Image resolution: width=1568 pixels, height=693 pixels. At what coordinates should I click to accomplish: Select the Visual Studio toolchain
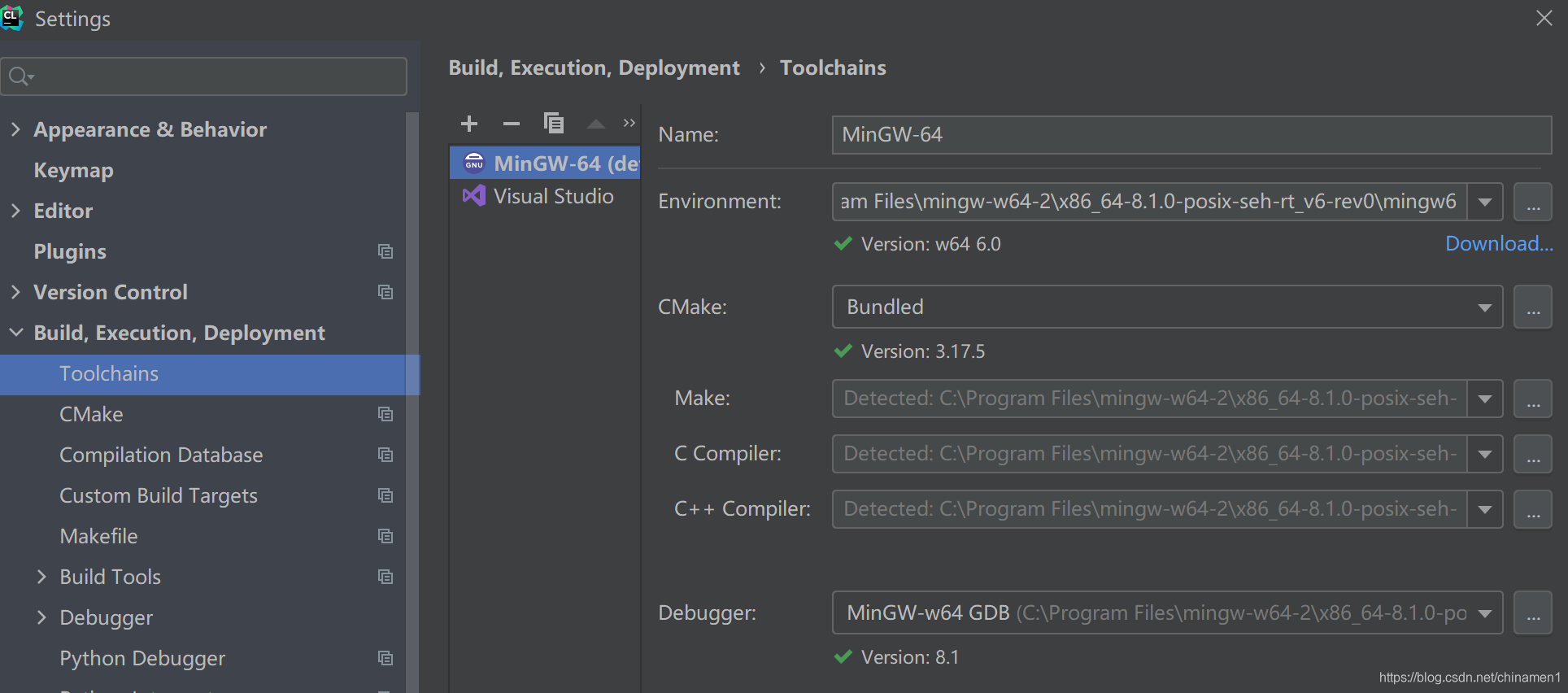point(545,196)
